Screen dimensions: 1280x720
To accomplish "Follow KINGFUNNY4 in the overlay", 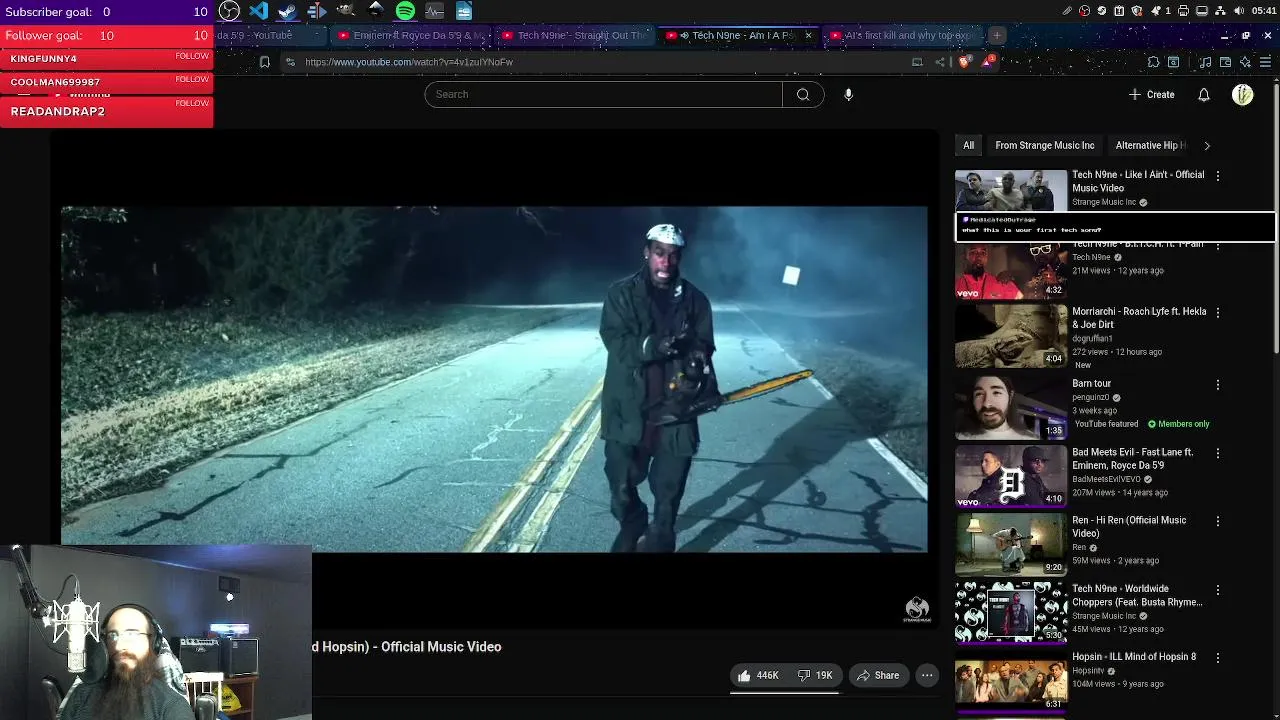I will (192, 56).
